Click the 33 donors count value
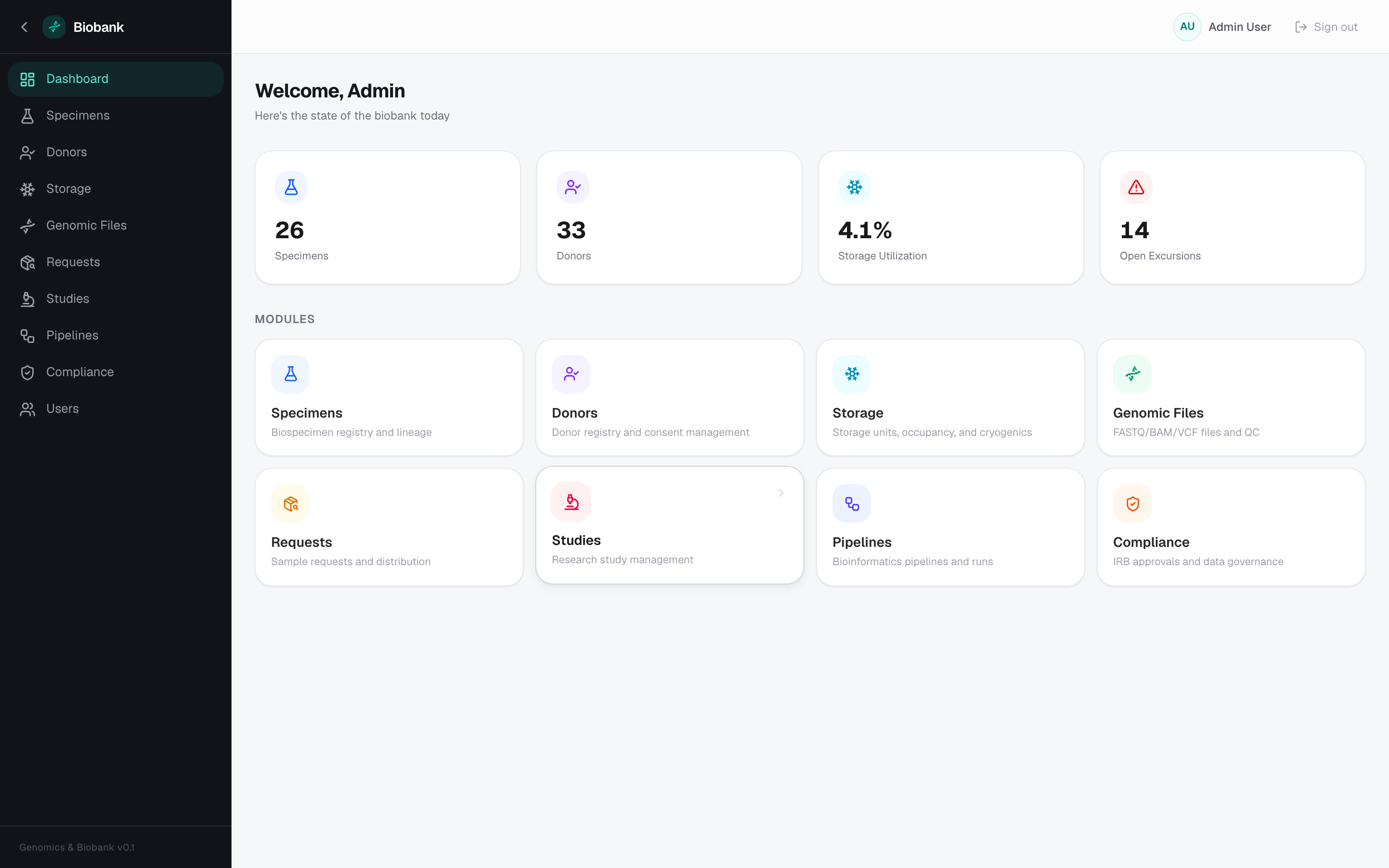The height and width of the screenshot is (868, 1389). 571,231
